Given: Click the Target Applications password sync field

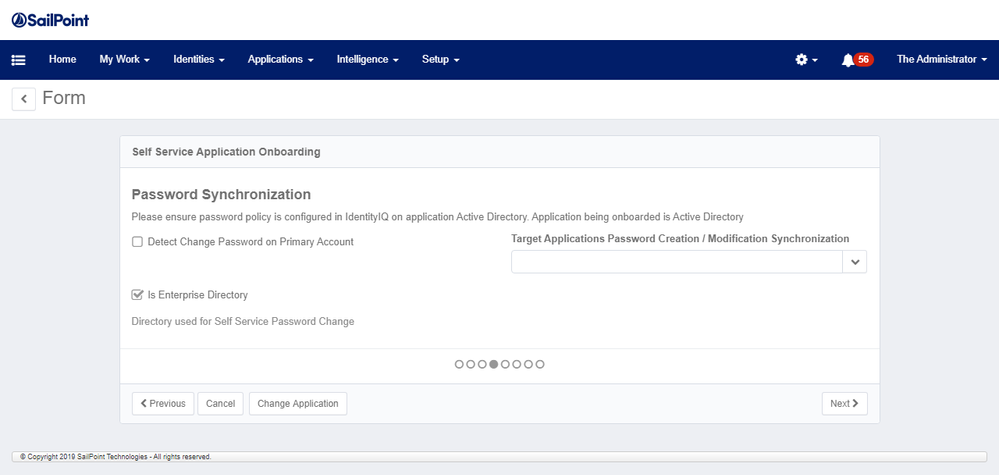Looking at the screenshot, I should pos(676,261).
